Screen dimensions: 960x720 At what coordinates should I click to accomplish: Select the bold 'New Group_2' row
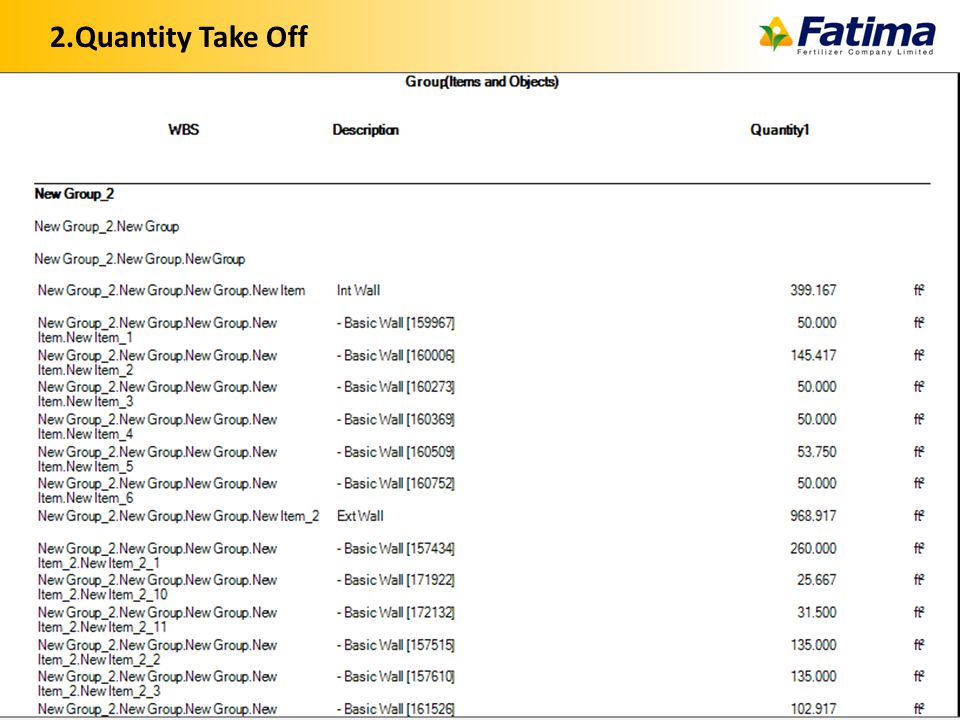coord(74,194)
